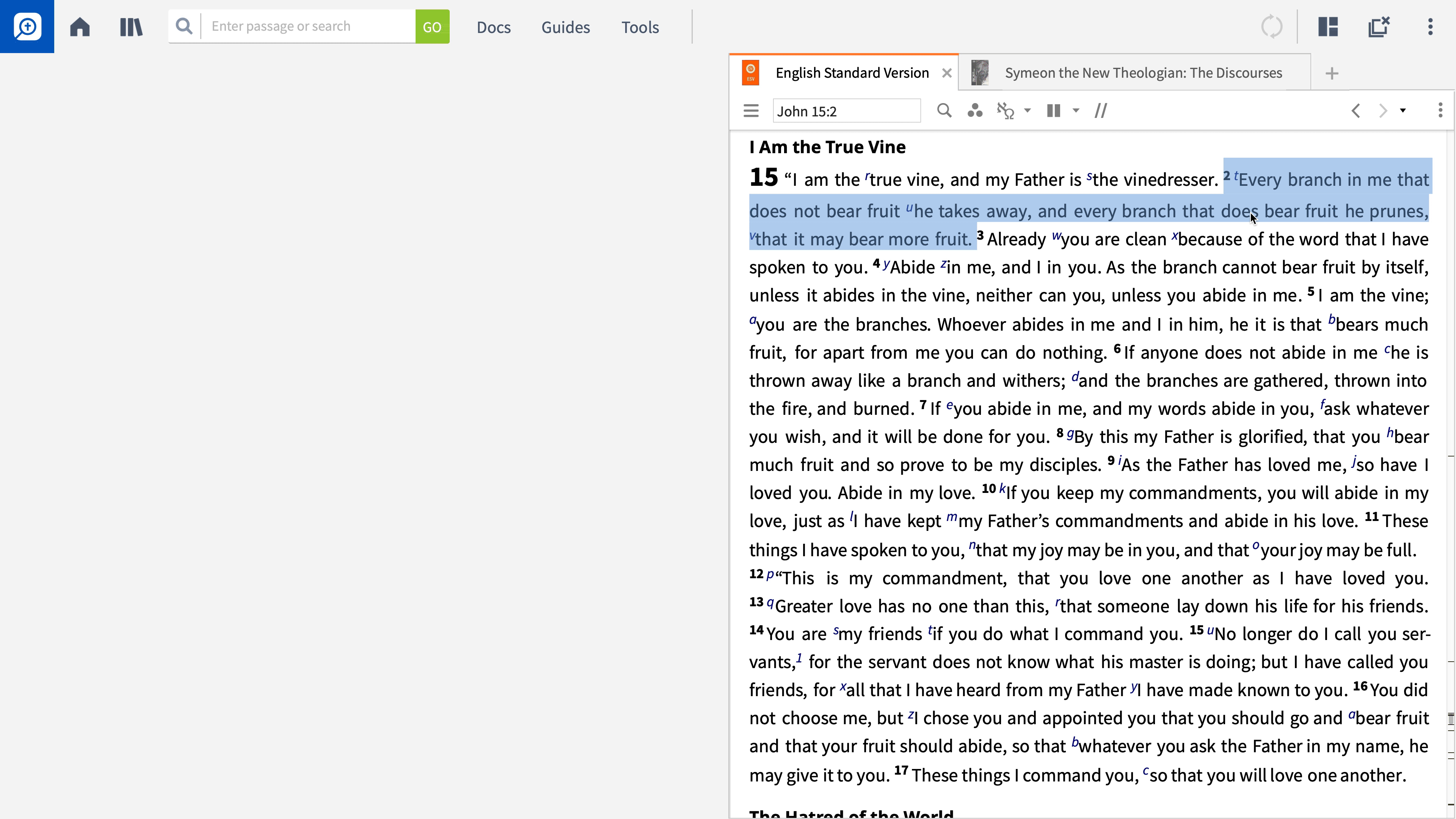Expand the link set dropdown arrow
1456x819 pixels.
coord(1028,111)
